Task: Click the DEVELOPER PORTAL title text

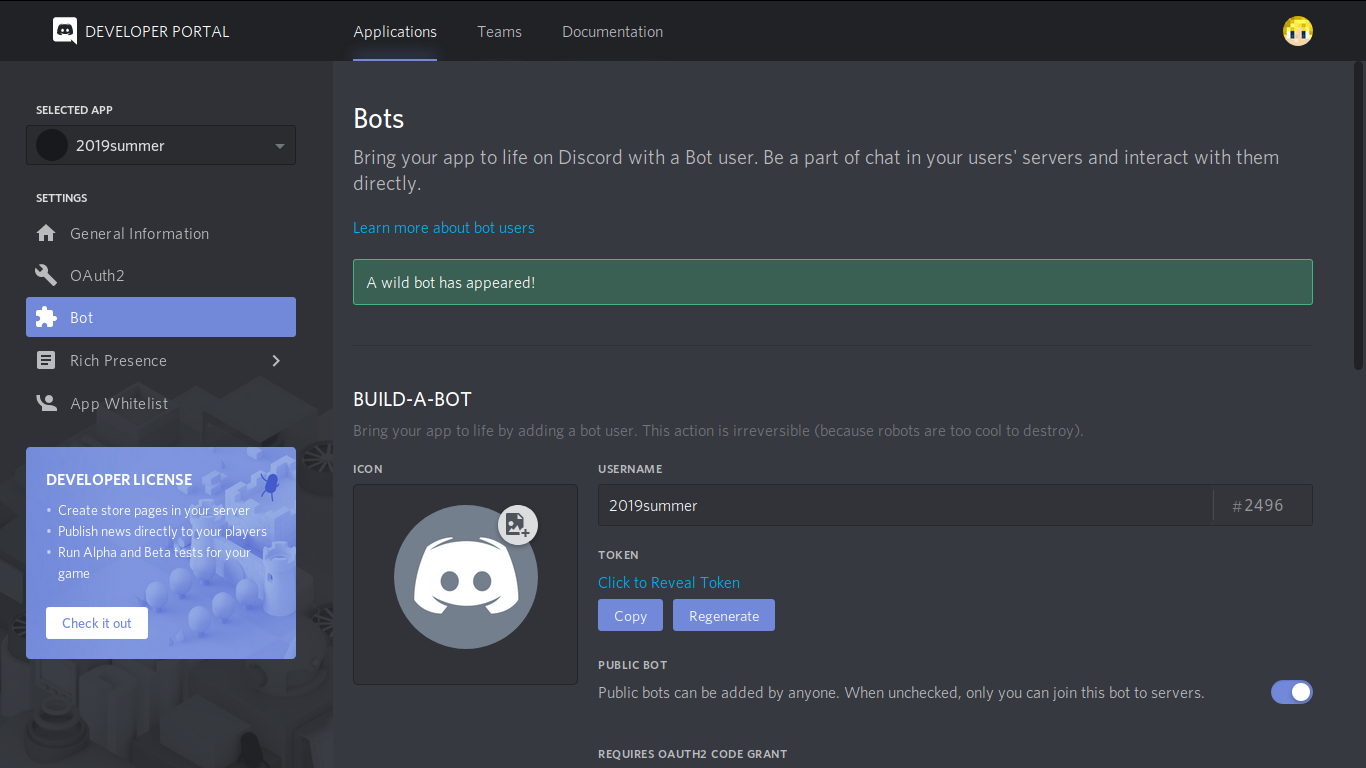Action: (x=157, y=31)
